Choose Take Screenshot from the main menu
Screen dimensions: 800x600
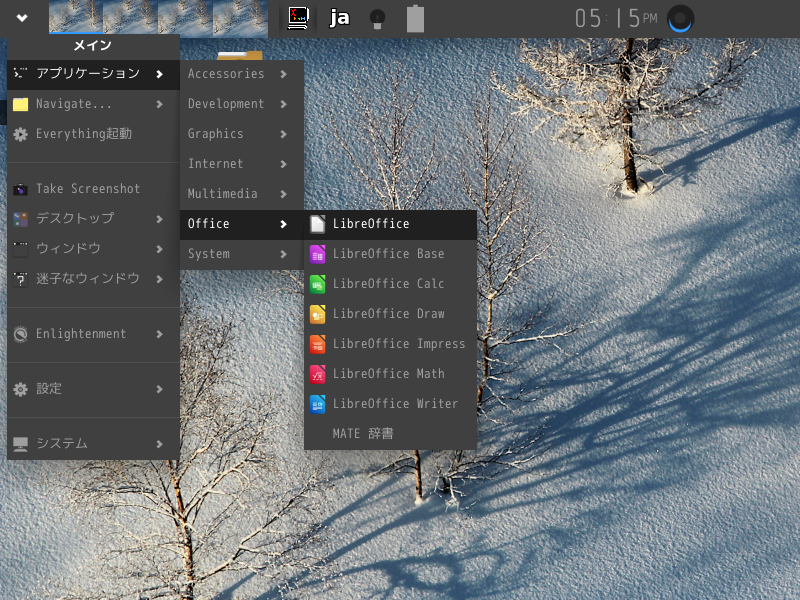pos(93,189)
